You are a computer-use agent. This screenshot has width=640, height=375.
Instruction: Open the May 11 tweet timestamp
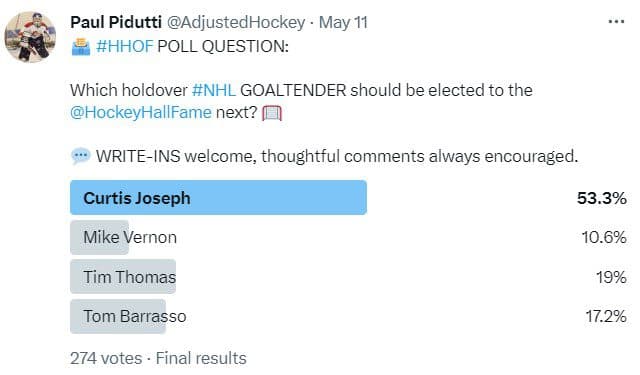click(x=343, y=22)
